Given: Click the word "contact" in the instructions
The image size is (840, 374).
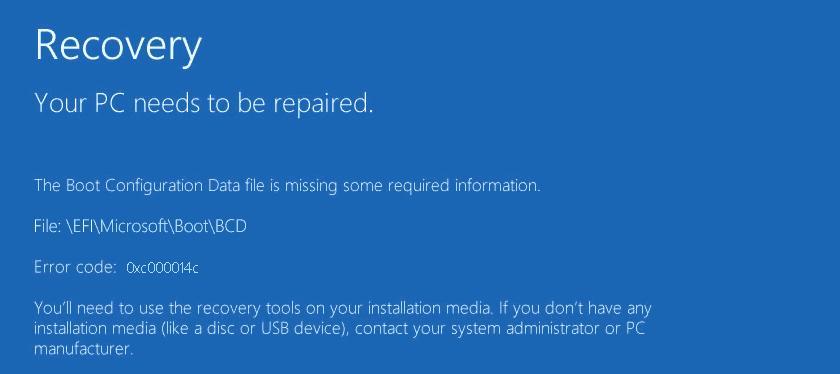Looking at the screenshot, I should point(379,328).
